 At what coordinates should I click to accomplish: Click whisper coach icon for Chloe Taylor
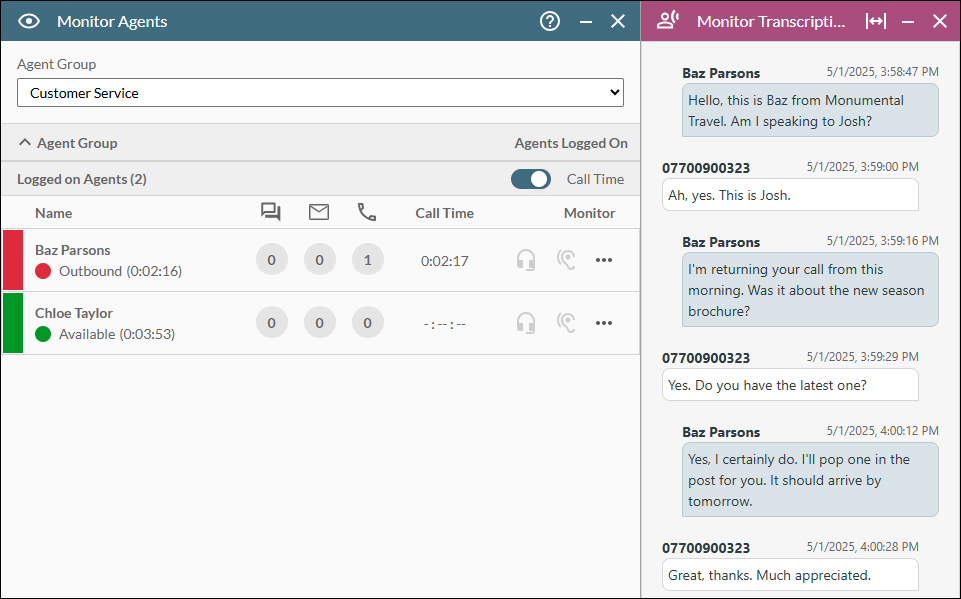pos(566,322)
